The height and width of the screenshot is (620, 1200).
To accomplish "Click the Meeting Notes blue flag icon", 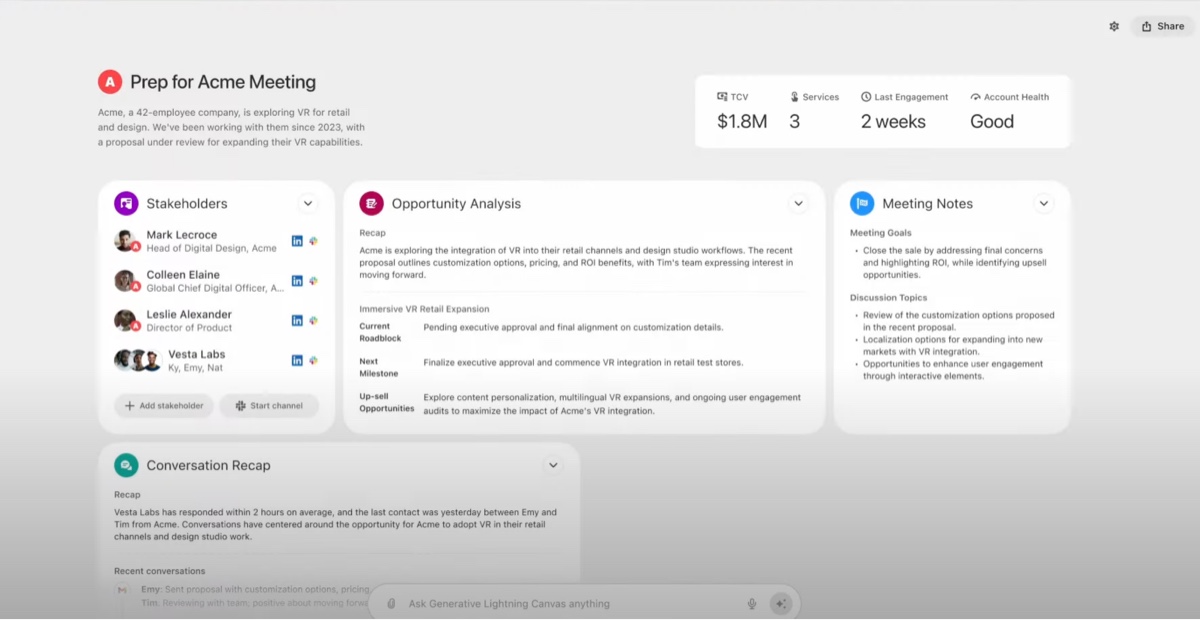I will [x=862, y=204].
